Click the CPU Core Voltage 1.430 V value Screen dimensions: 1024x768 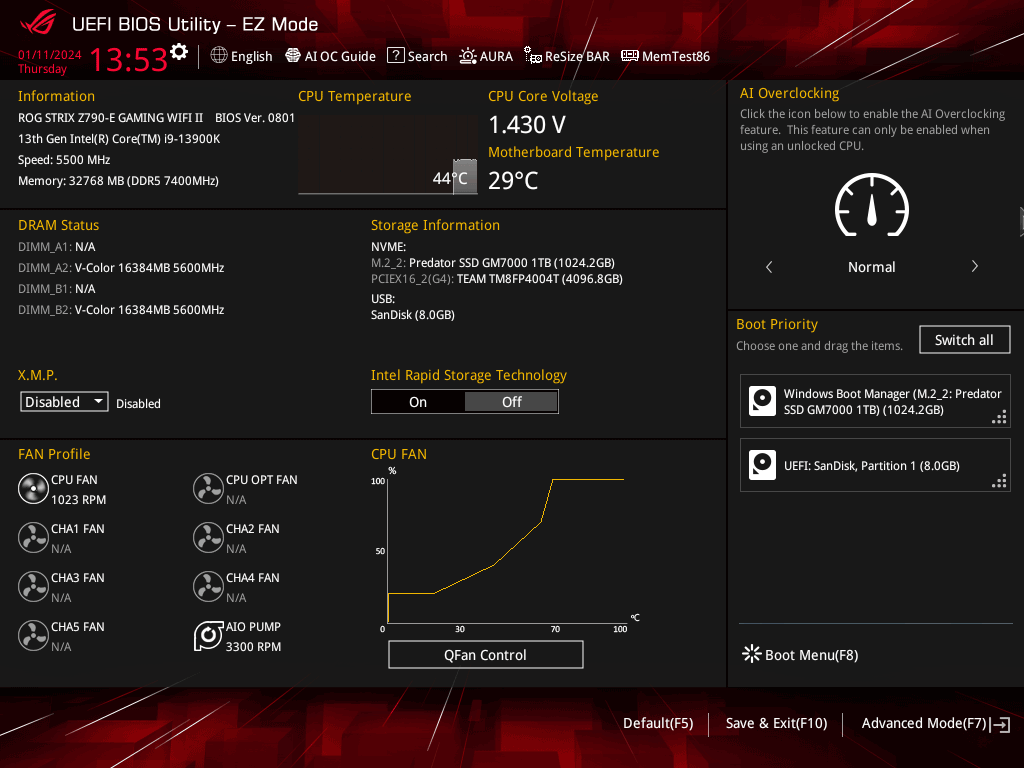coord(527,125)
